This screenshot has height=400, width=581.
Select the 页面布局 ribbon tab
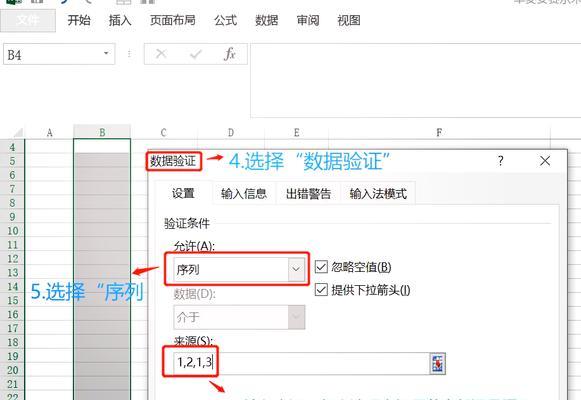(x=173, y=20)
